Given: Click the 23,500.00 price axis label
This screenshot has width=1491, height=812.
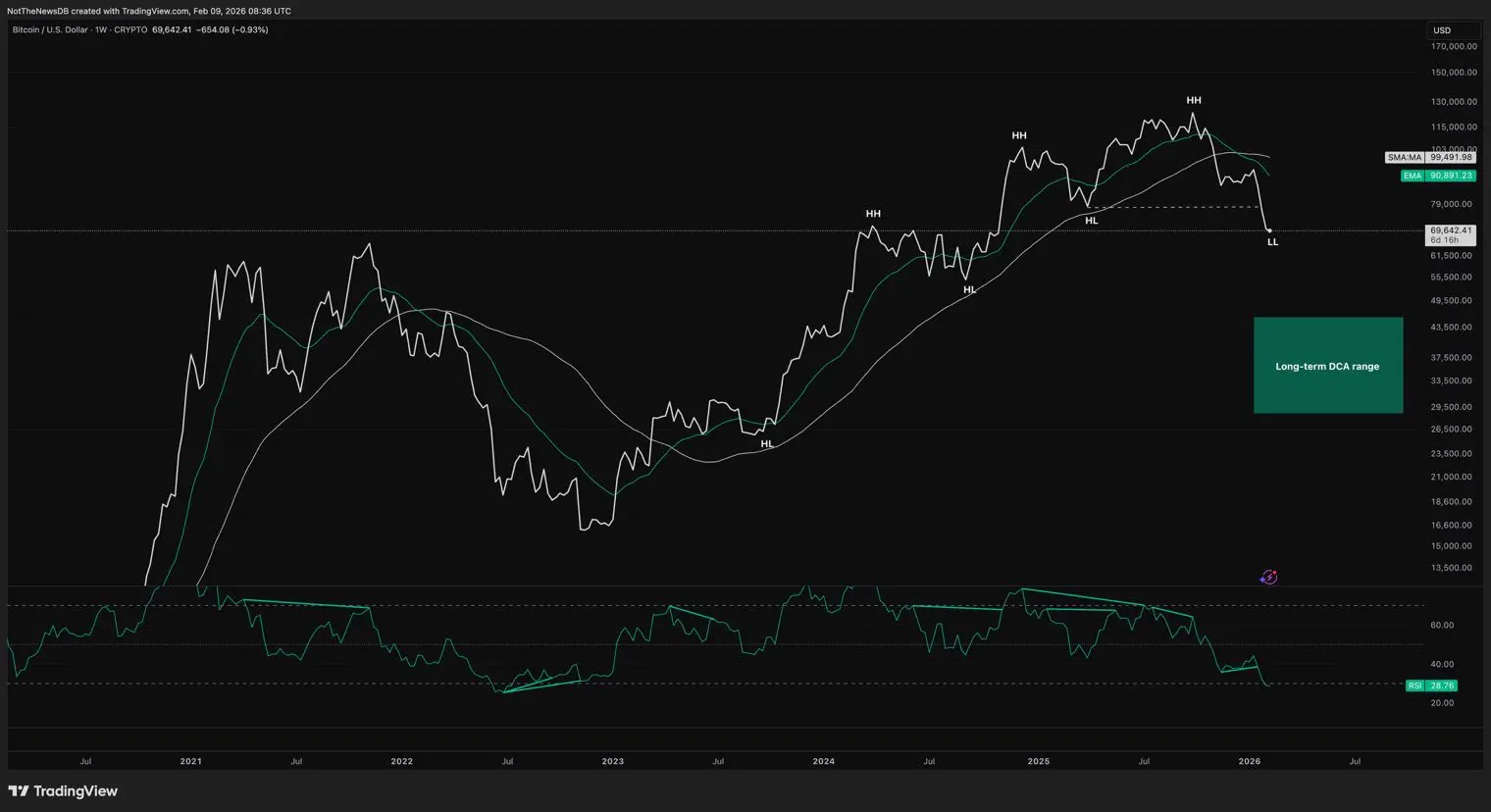Looking at the screenshot, I should 1452,454.
